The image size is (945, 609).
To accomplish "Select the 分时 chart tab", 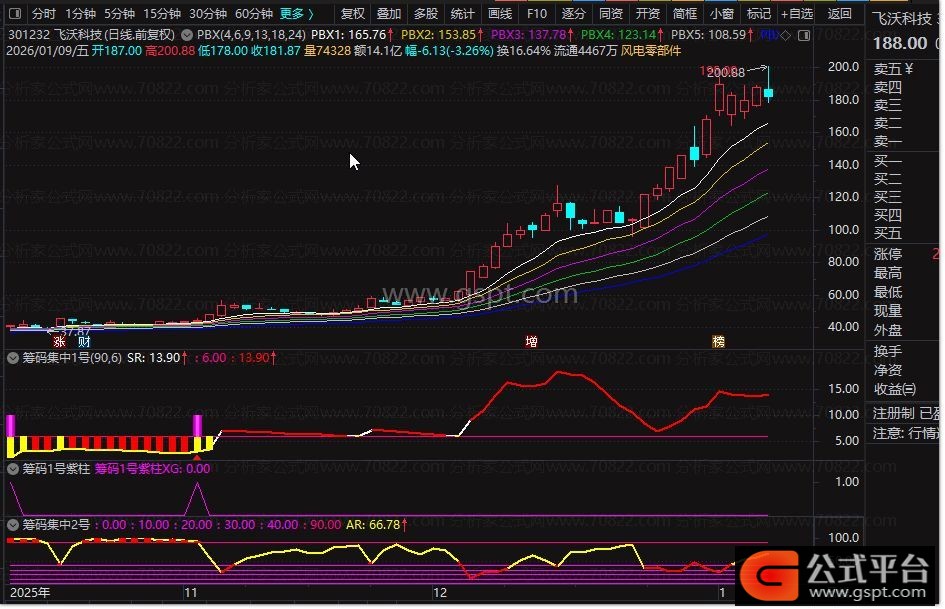I will [x=43, y=14].
